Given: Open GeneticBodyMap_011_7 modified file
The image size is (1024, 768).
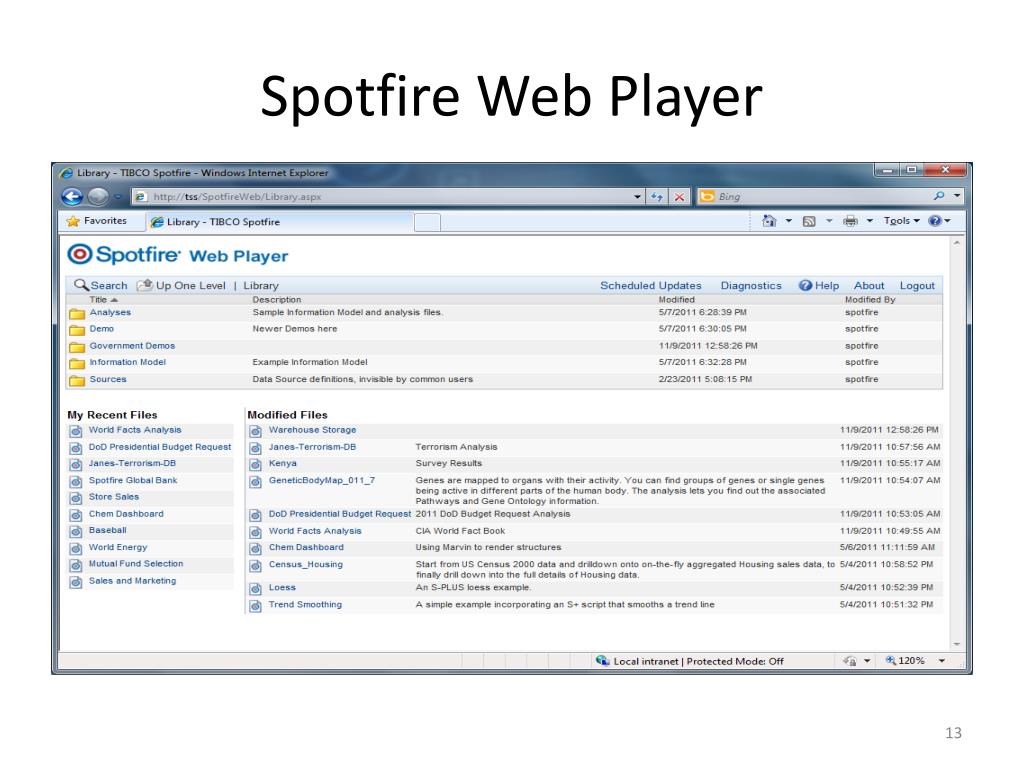Looking at the screenshot, I should 322,480.
